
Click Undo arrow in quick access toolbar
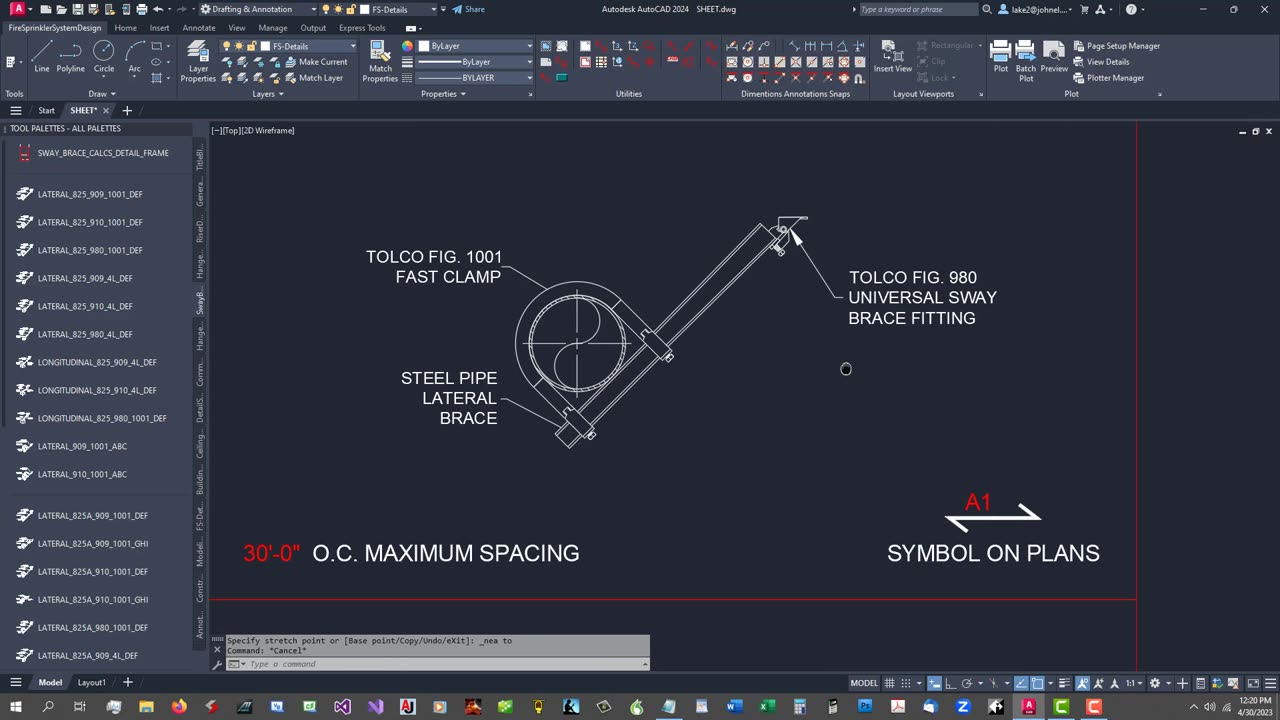[x=158, y=9]
